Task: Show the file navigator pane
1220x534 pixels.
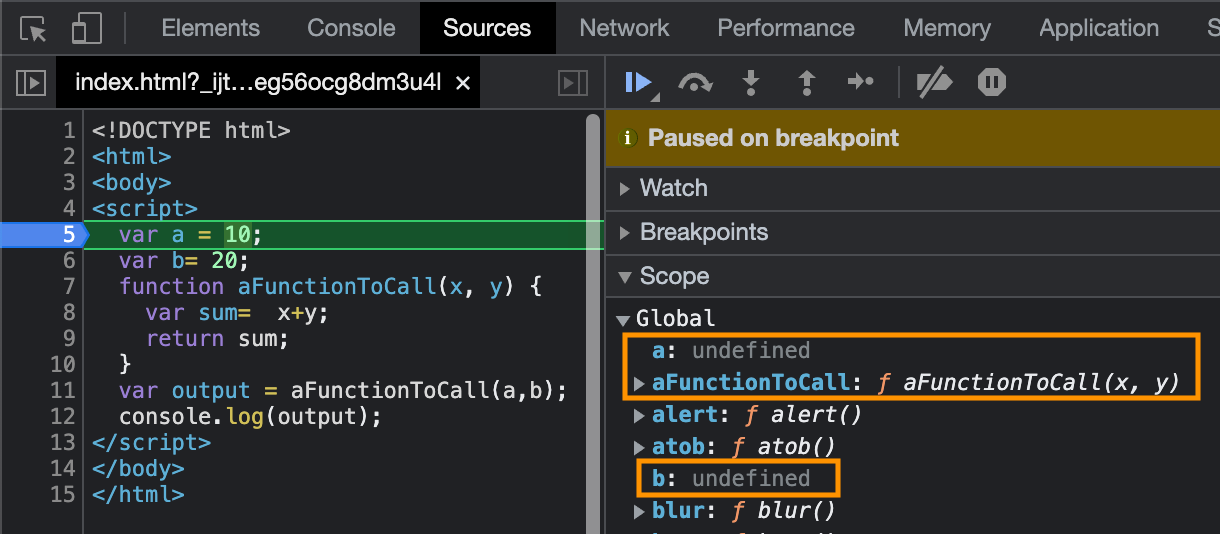Action: pyautogui.click(x=32, y=83)
